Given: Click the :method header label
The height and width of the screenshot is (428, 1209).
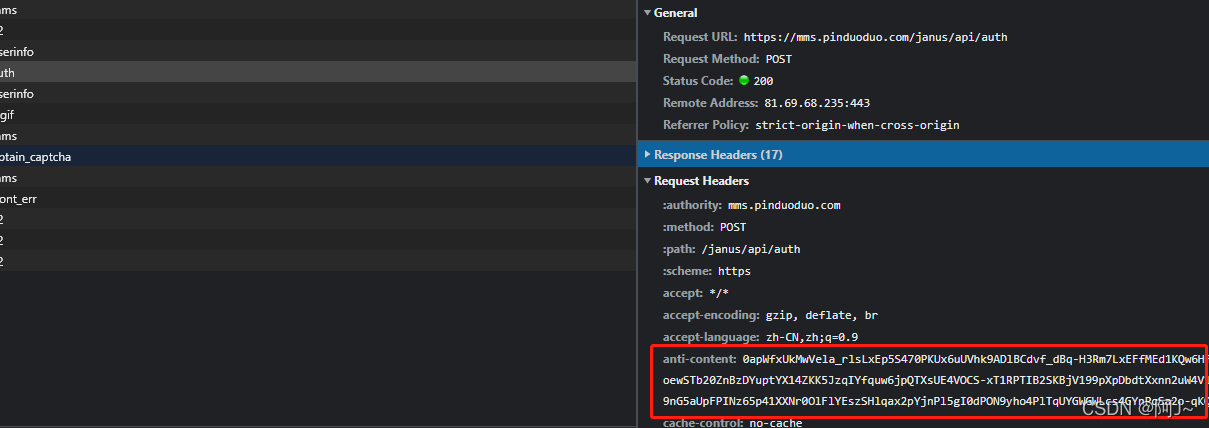Looking at the screenshot, I should 688,227.
